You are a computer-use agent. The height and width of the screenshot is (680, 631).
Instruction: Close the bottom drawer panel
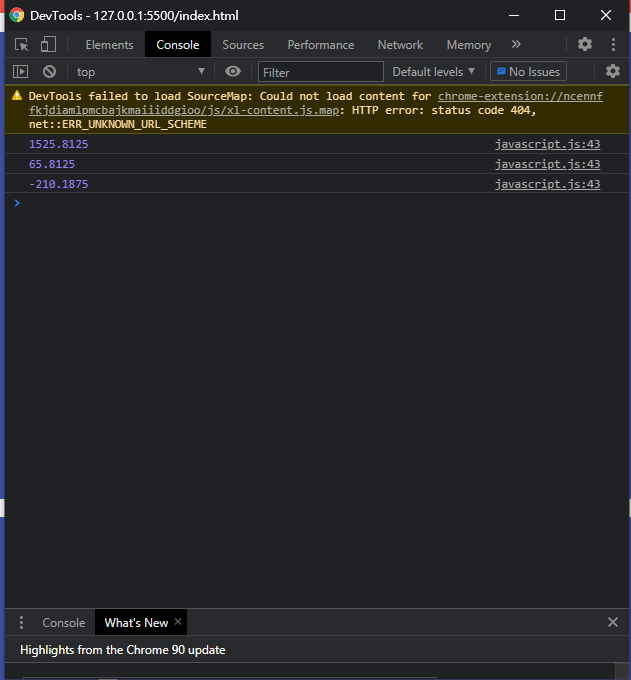(613, 622)
